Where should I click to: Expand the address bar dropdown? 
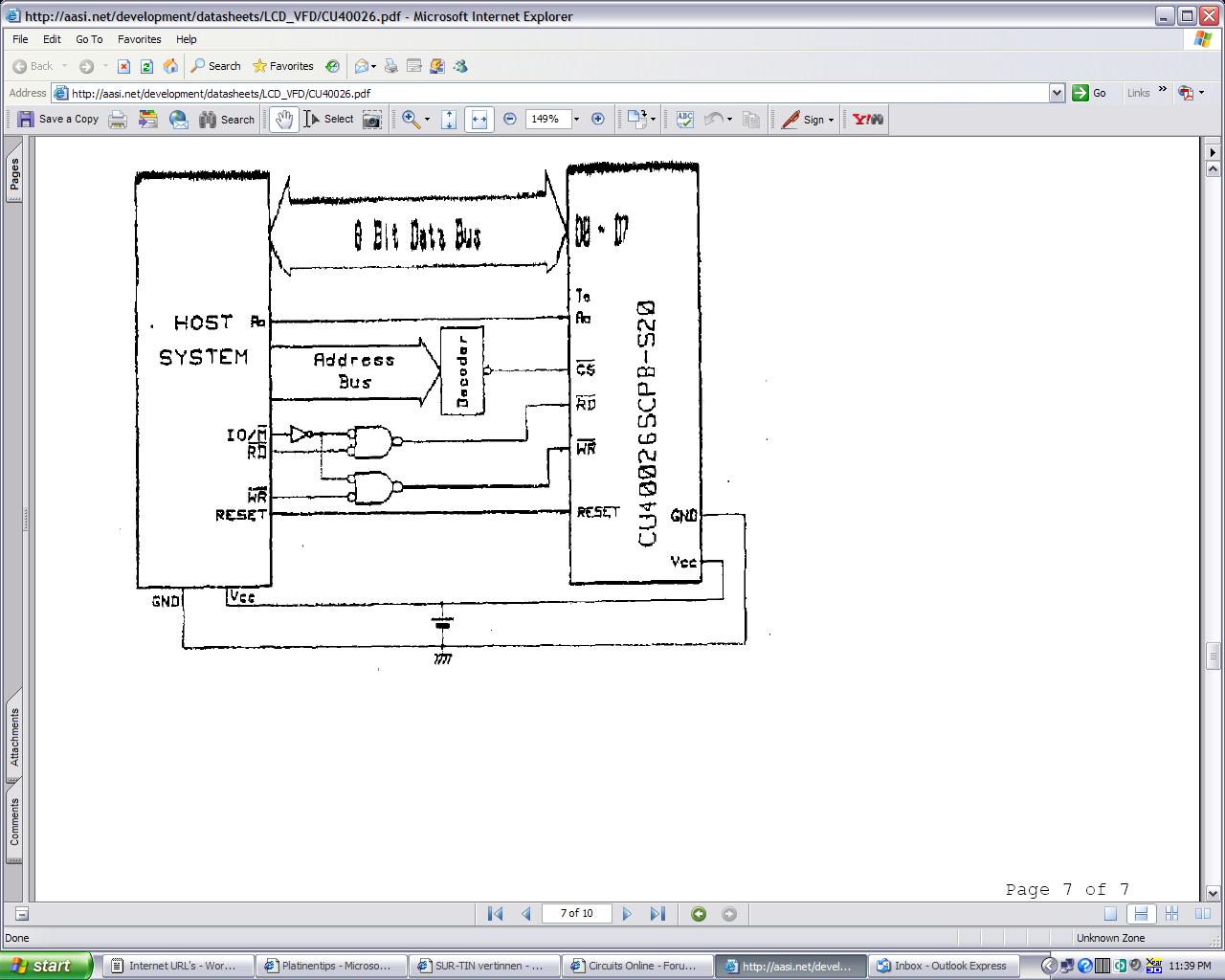[x=1057, y=93]
